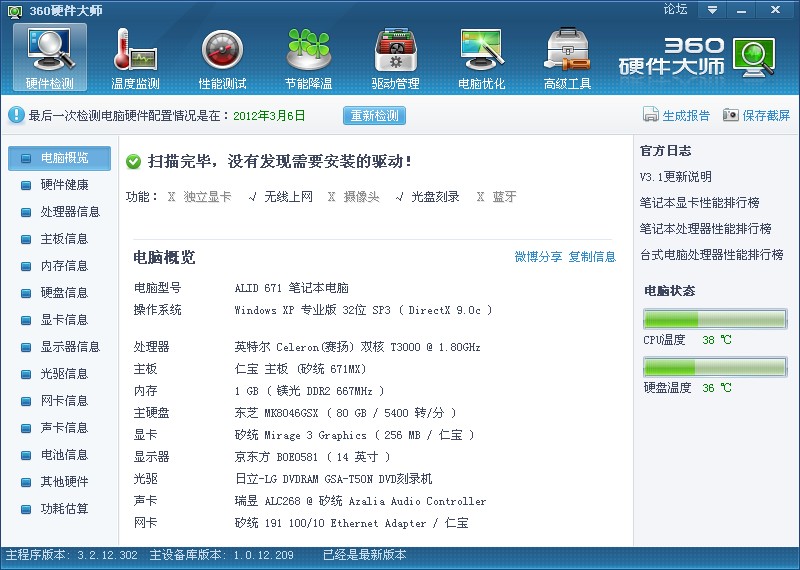The image size is (800, 570).
Task: Click the 360硬件大师 logo on the right
Action: (x=697, y=56)
